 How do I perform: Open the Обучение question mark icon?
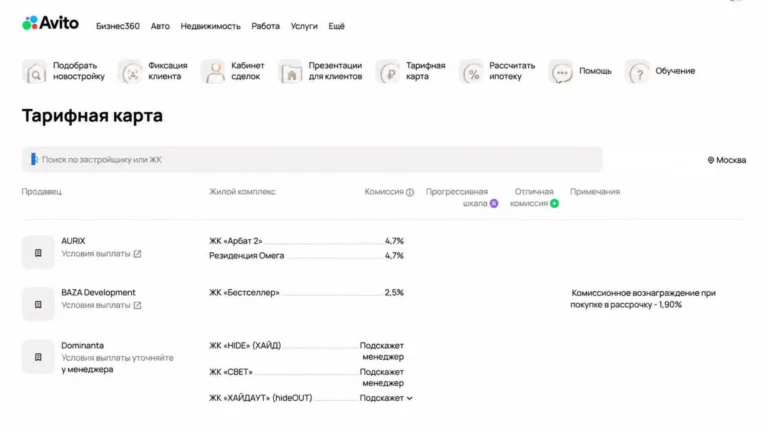pyautogui.click(x=638, y=72)
